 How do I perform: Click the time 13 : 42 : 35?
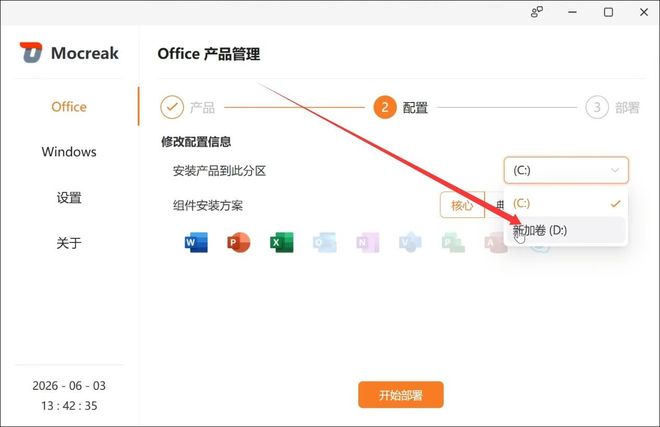click(x=69, y=406)
